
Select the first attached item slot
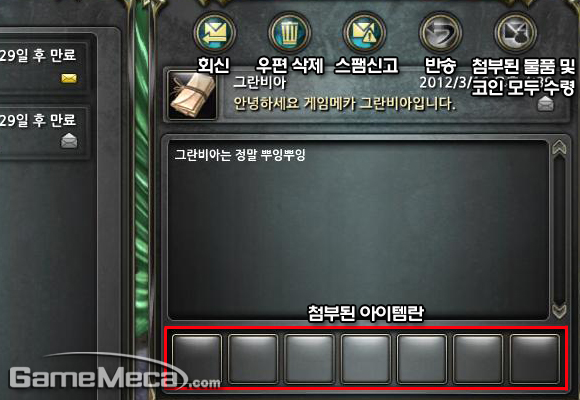click(x=197, y=359)
